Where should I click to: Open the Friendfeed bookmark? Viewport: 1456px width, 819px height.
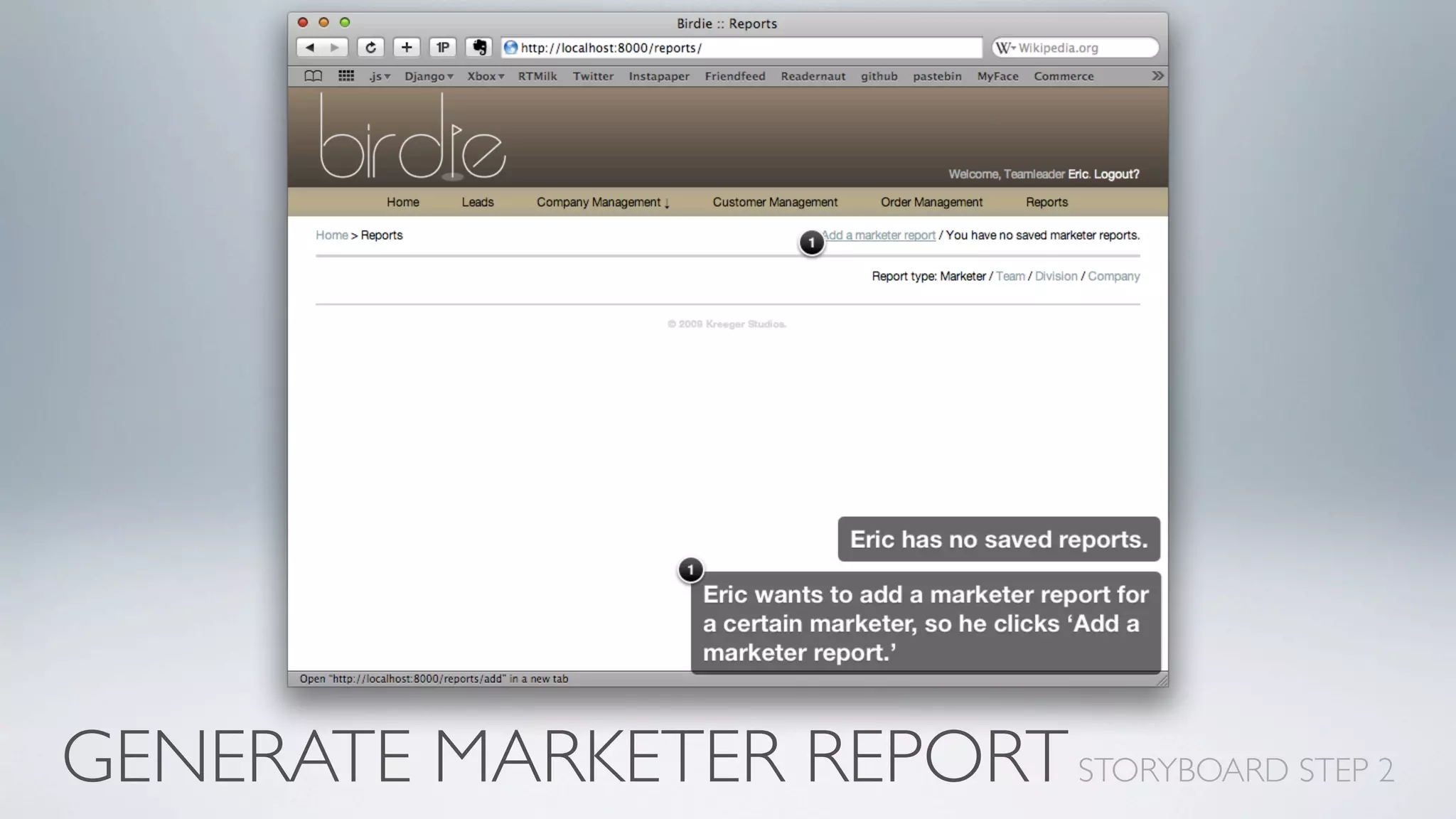click(x=735, y=76)
